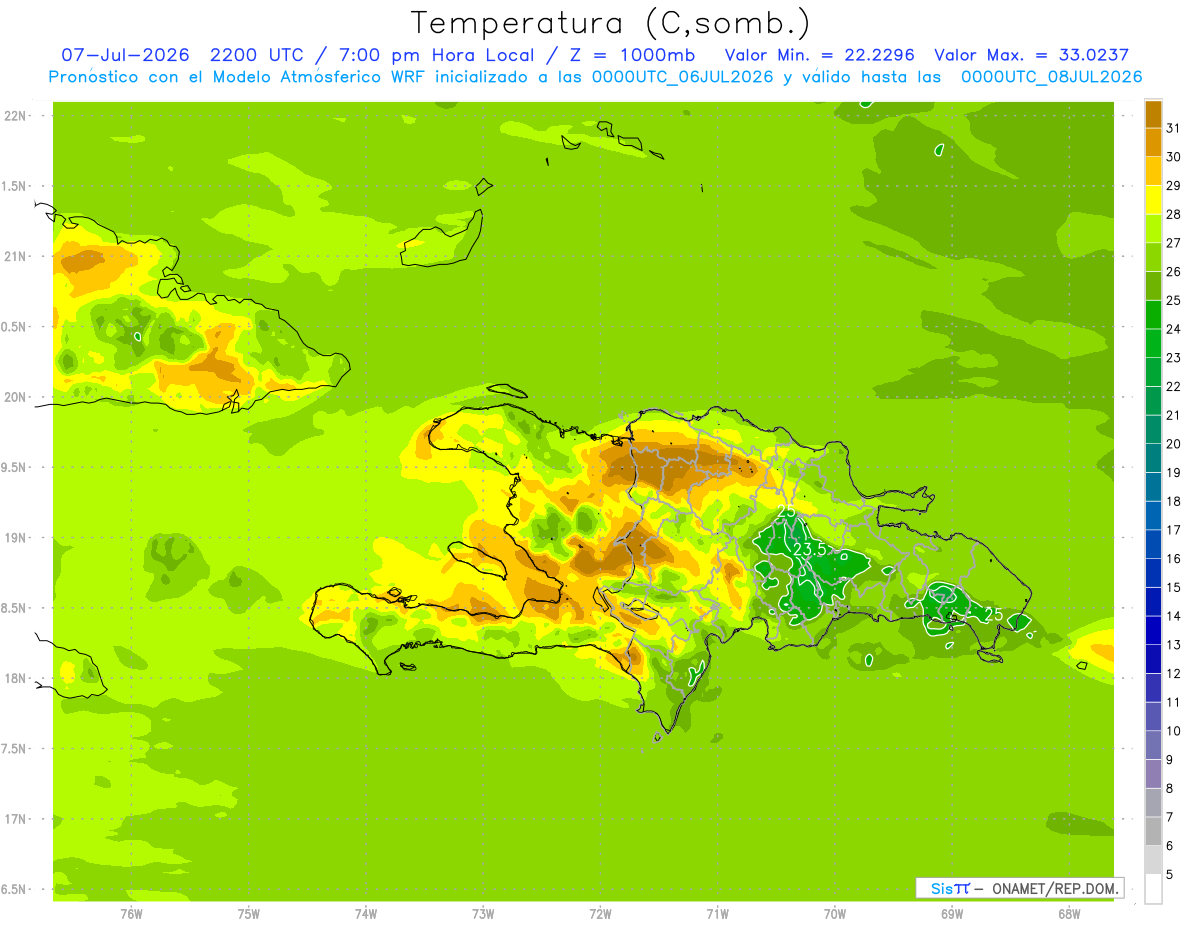
Task: Click the '31' value on the color legend
Action: [1173, 128]
